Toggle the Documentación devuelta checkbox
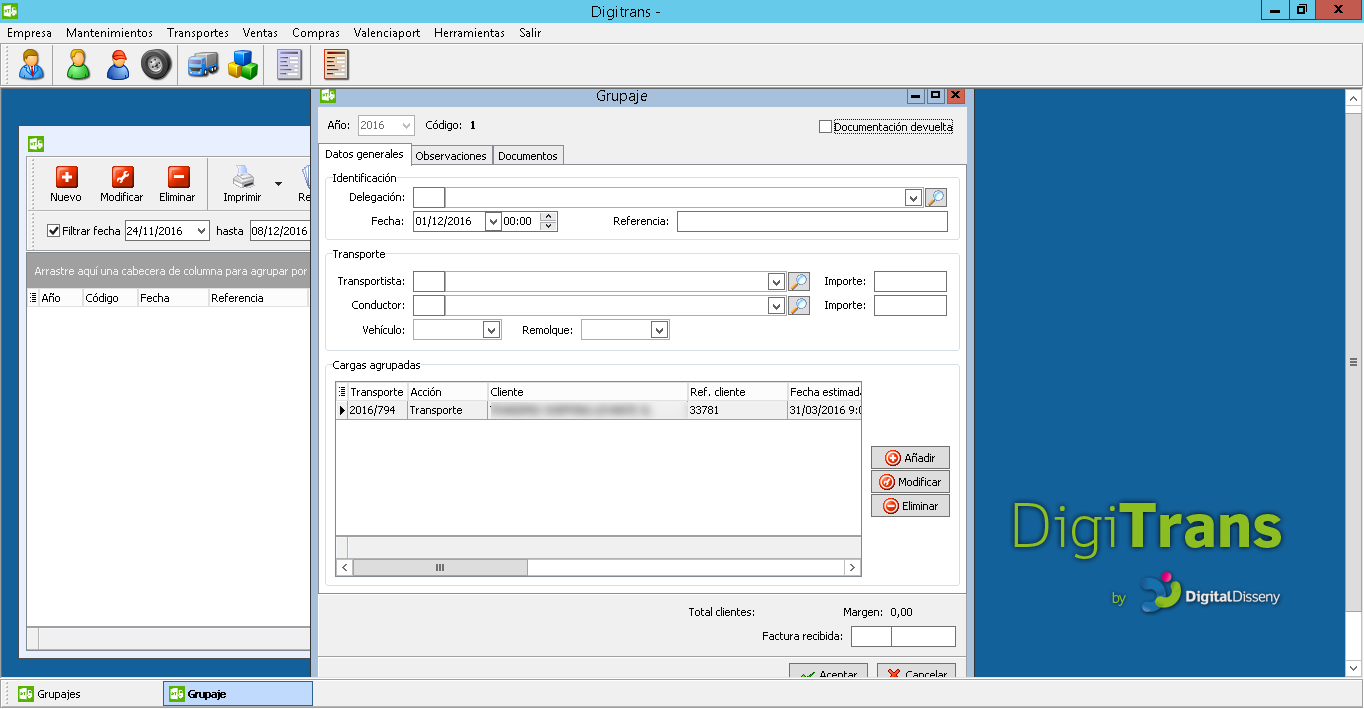This screenshot has height=709, width=1364. (x=825, y=127)
